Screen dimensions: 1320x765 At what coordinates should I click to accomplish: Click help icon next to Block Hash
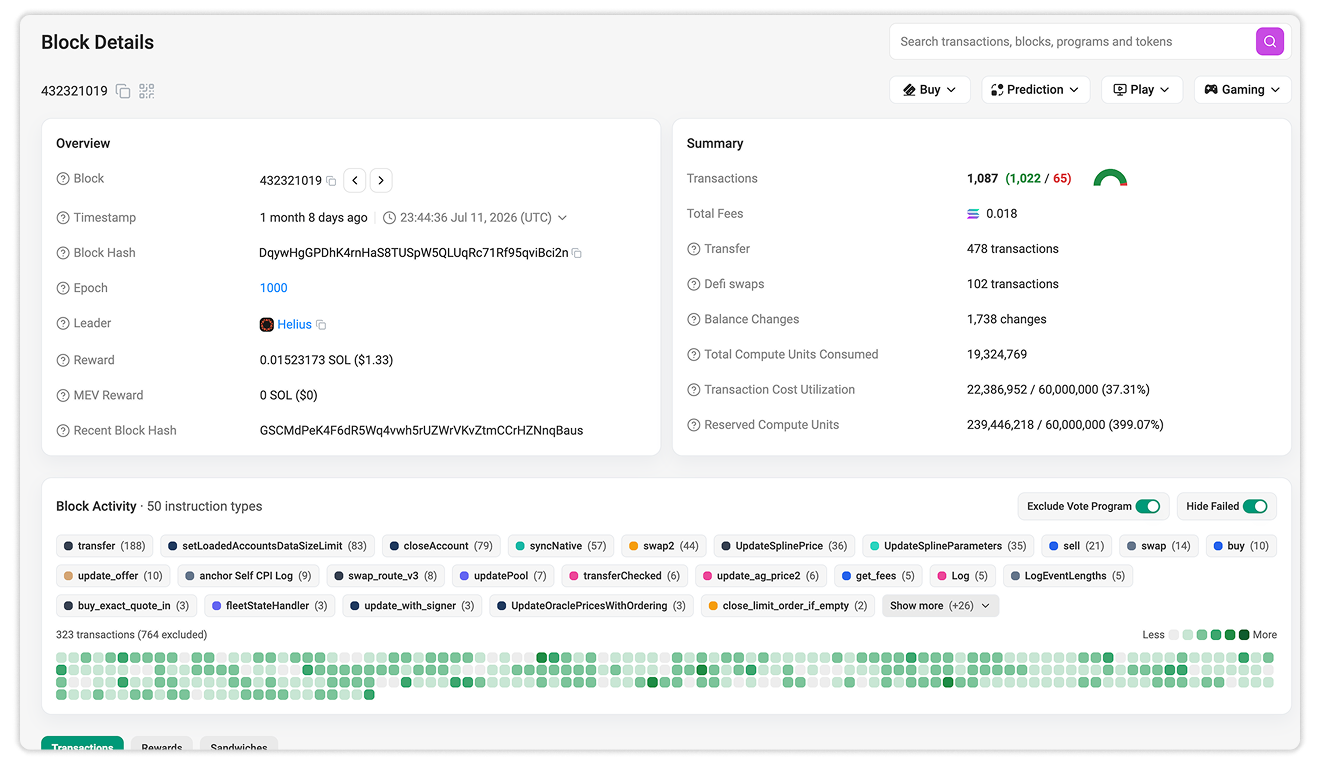[63, 253]
